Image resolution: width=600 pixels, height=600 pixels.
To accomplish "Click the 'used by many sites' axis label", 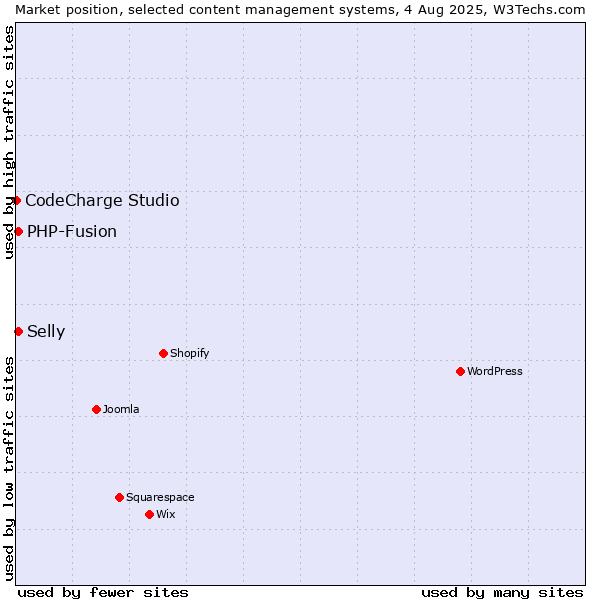I will click(x=502, y=593).
